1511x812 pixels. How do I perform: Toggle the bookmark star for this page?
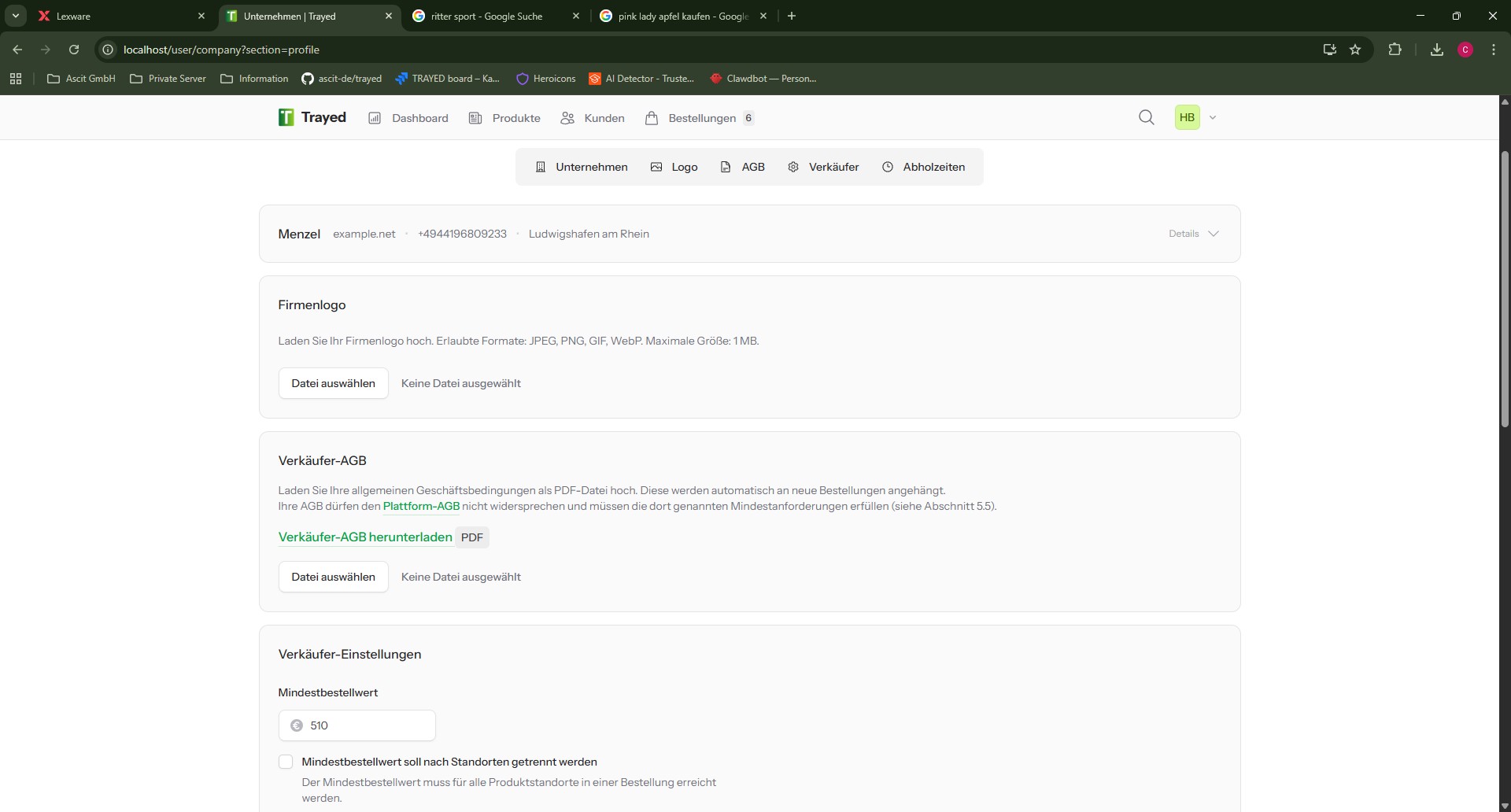[1357, 49]
